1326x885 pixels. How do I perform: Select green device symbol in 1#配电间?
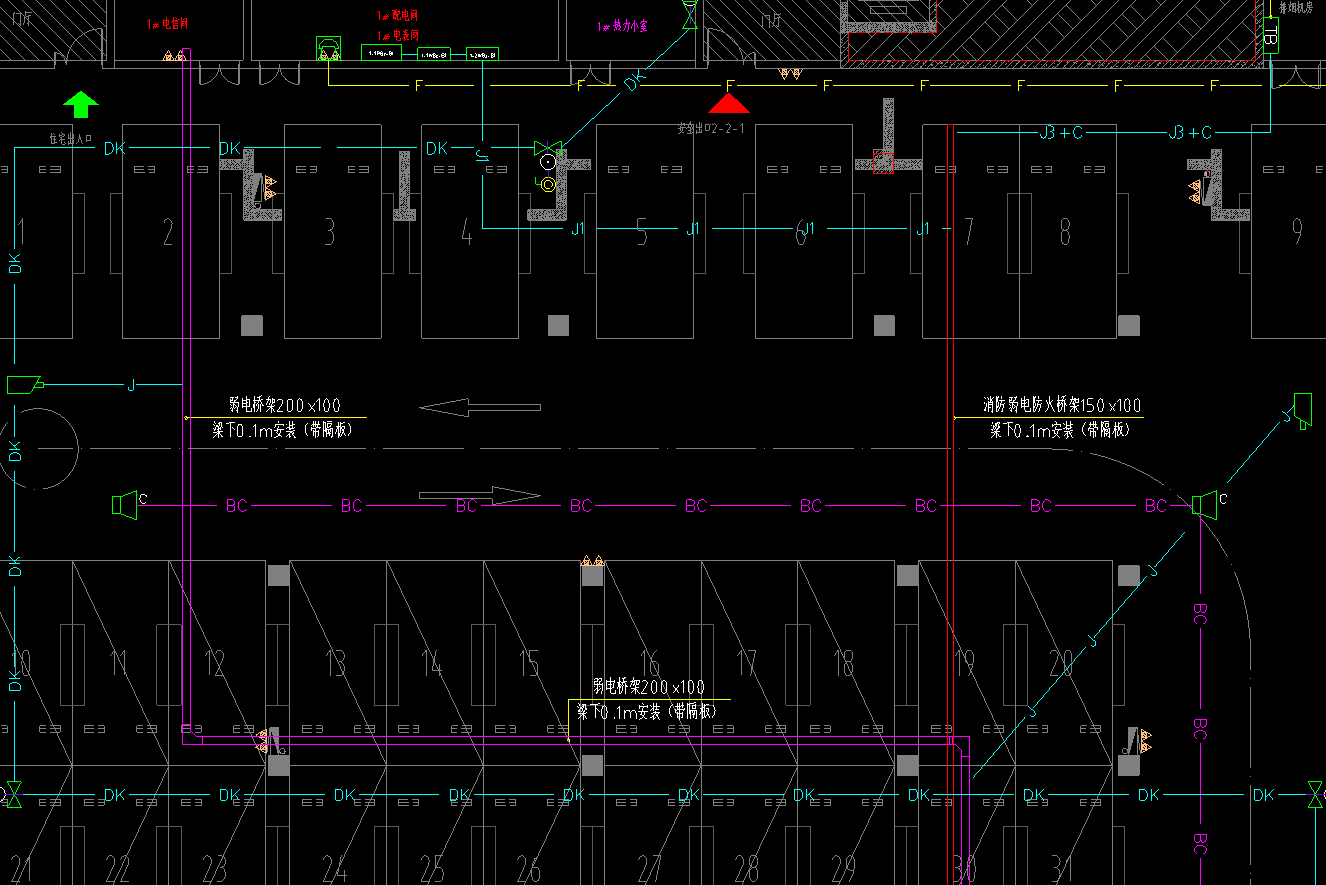point(328,50)
